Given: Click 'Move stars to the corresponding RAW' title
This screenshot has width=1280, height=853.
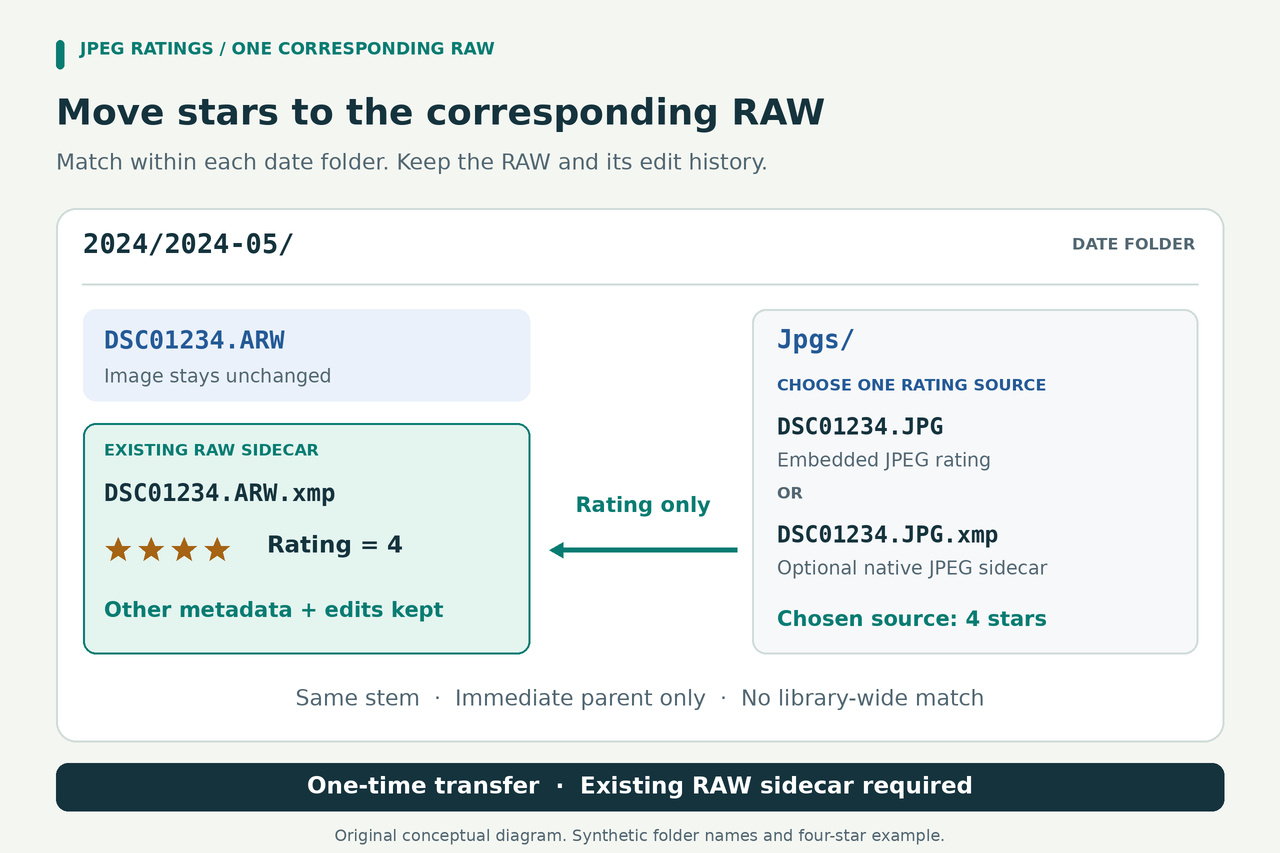Looking at the screenshot, I should click(440, 112).
